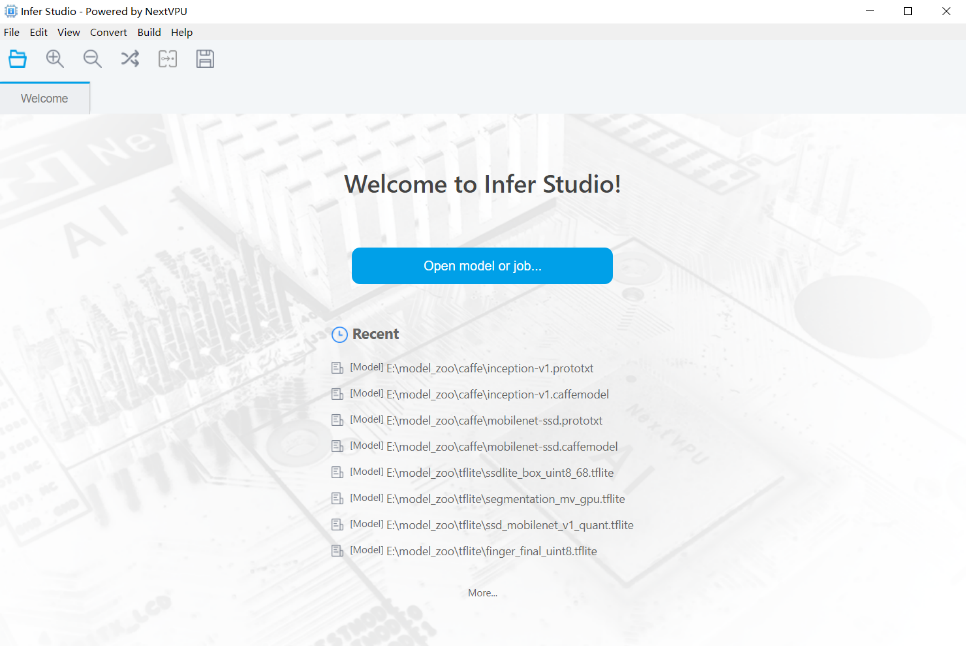This screenshot has width=966, height=646.
Task: Click the file icon beside mobilenet-ssd.prototxt
Action: coord(337,421)
